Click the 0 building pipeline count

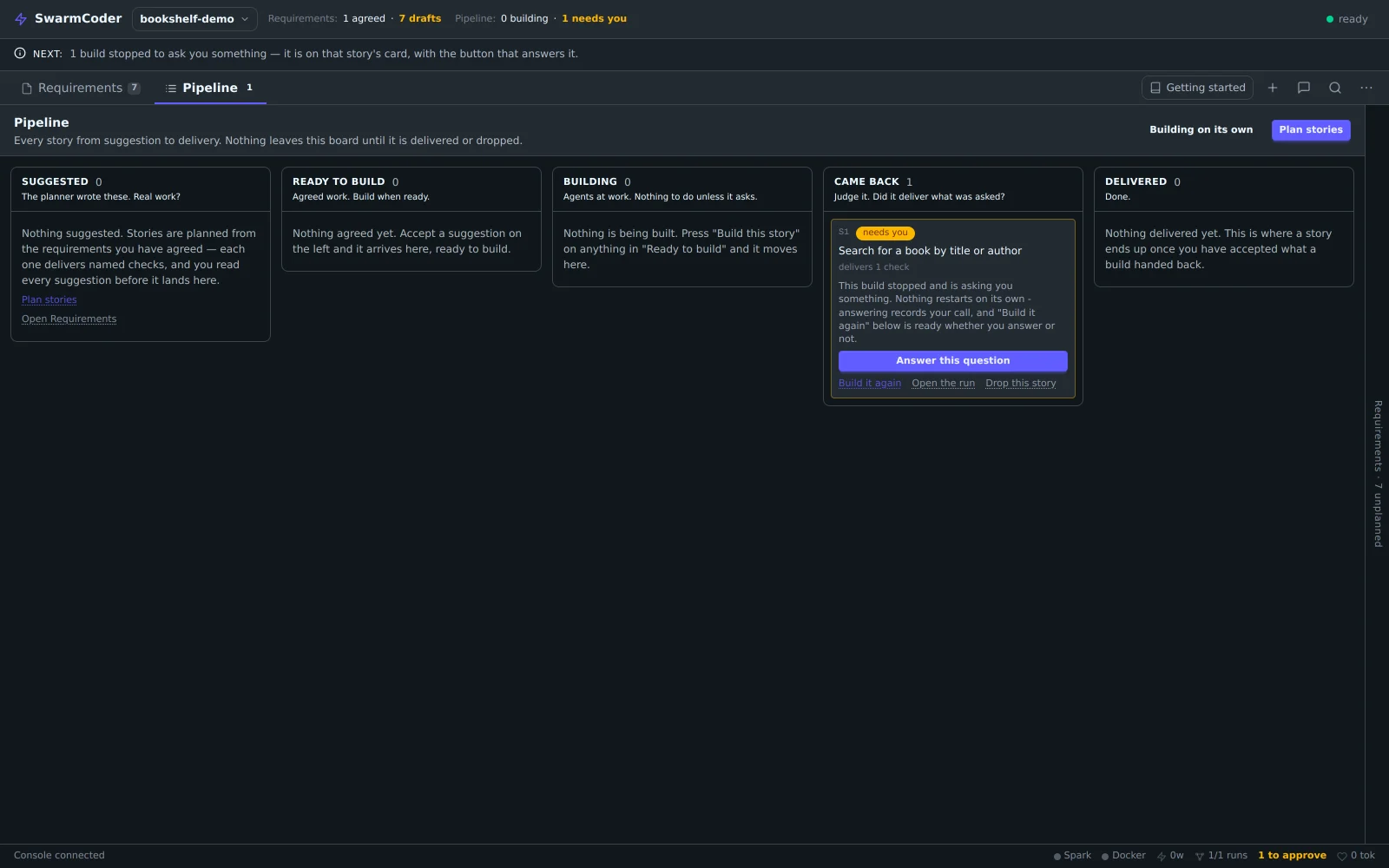[x=524, y=18]
